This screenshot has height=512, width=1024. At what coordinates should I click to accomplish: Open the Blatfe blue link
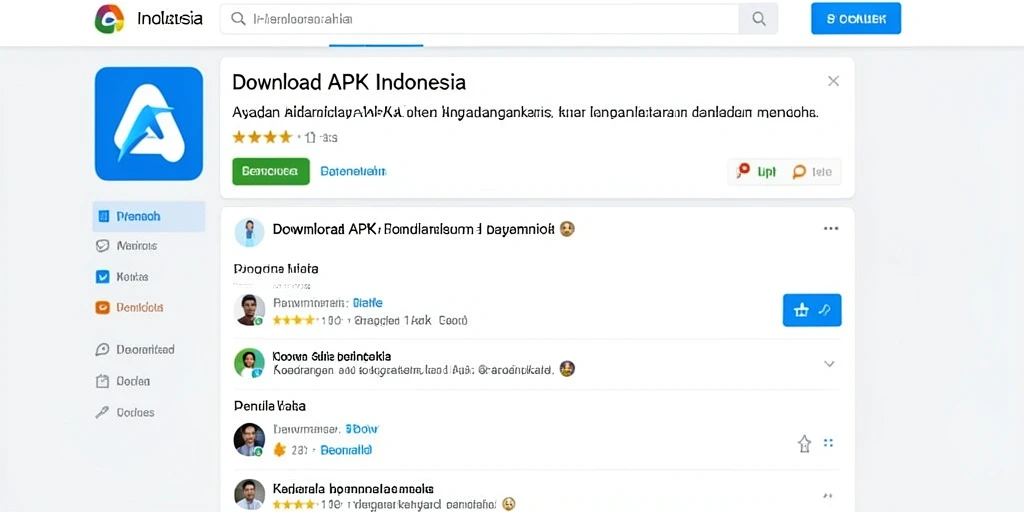[368, 303]
